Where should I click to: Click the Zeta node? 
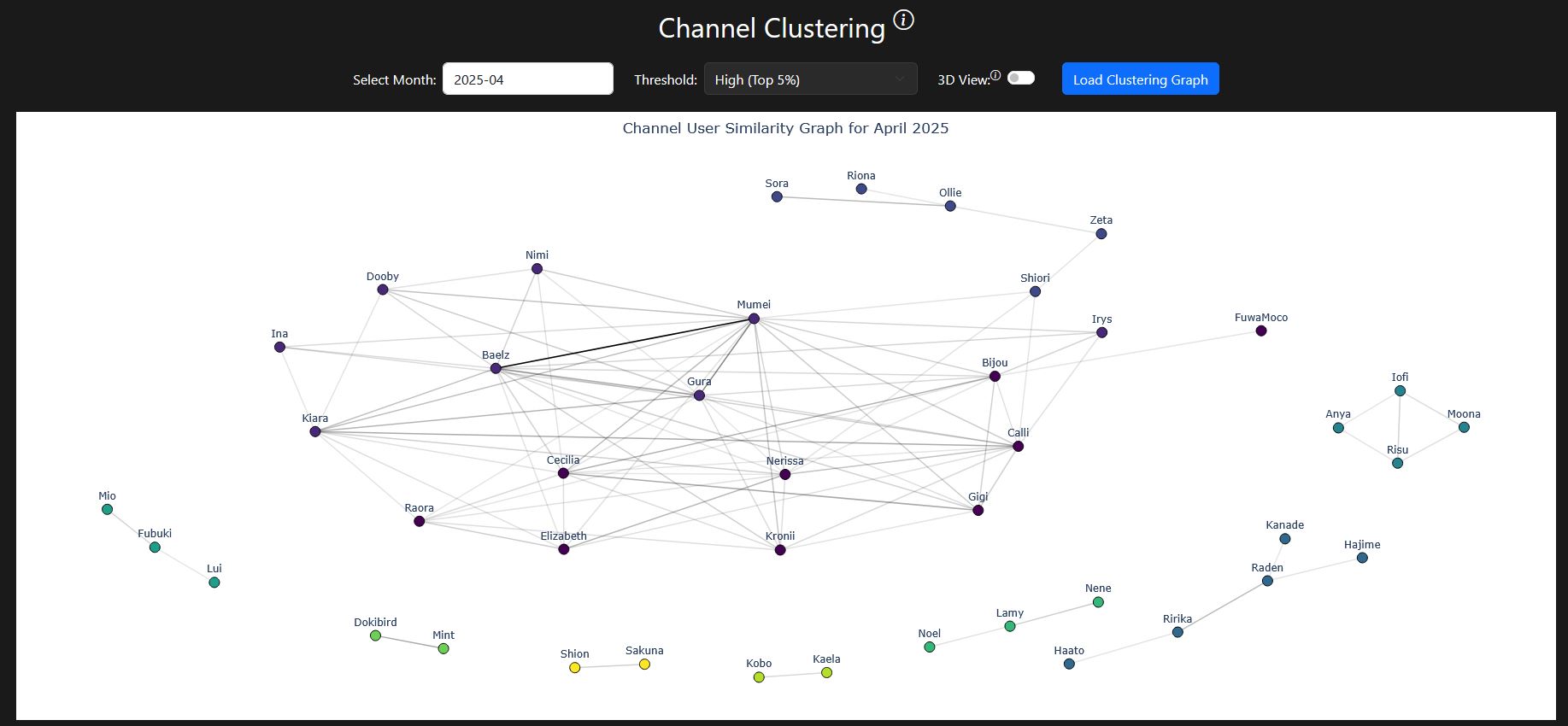[x=1101, y=233]
